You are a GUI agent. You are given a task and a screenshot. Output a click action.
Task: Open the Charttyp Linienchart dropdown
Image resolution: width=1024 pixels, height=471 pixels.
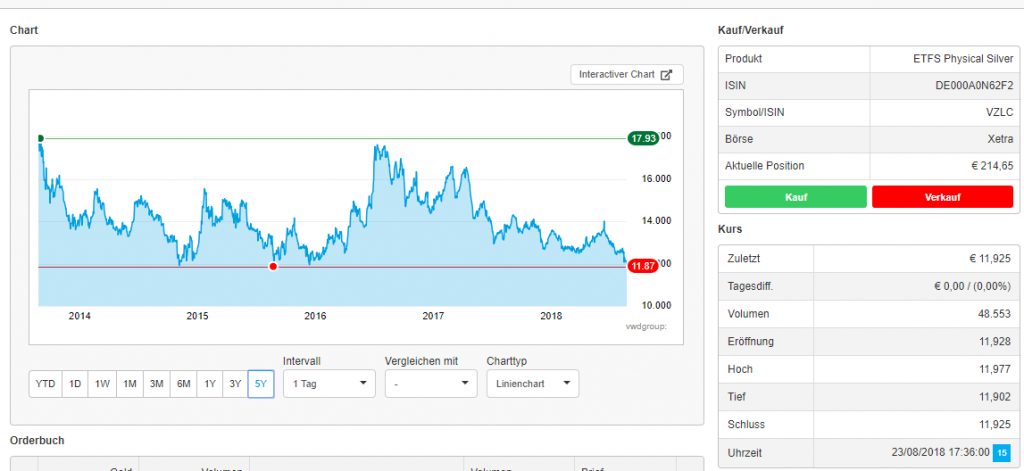click(532, 384)
